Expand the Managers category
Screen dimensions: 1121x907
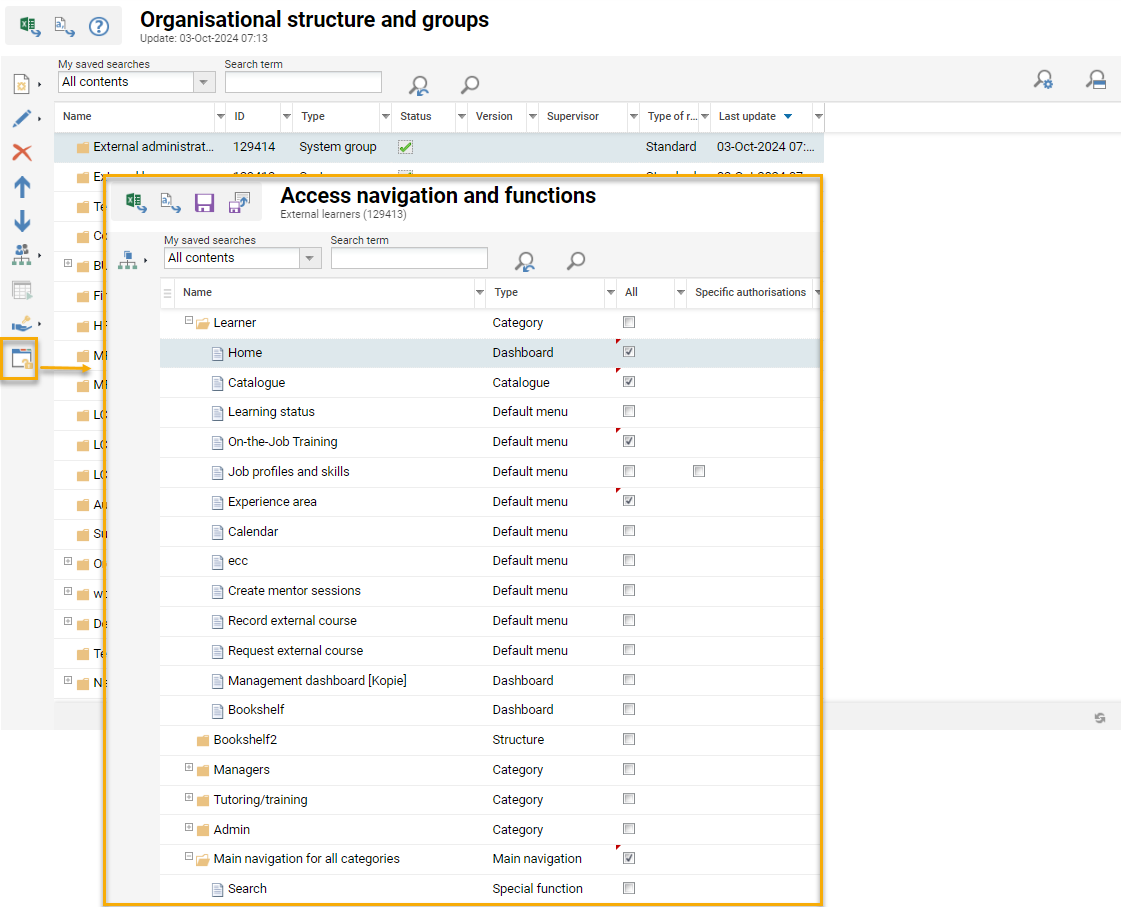pos(189,768)
